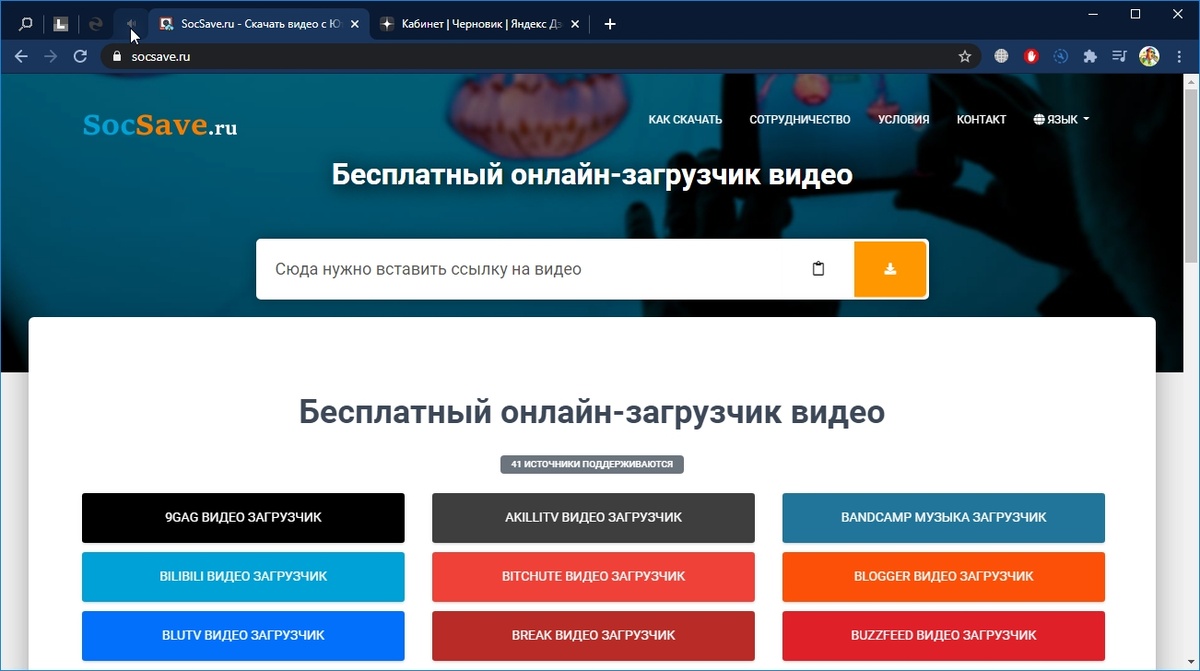Click hero heading Бесплатный онлайн-загрузчик видео
1200x671 pixels.
click(x=592, y=175)
